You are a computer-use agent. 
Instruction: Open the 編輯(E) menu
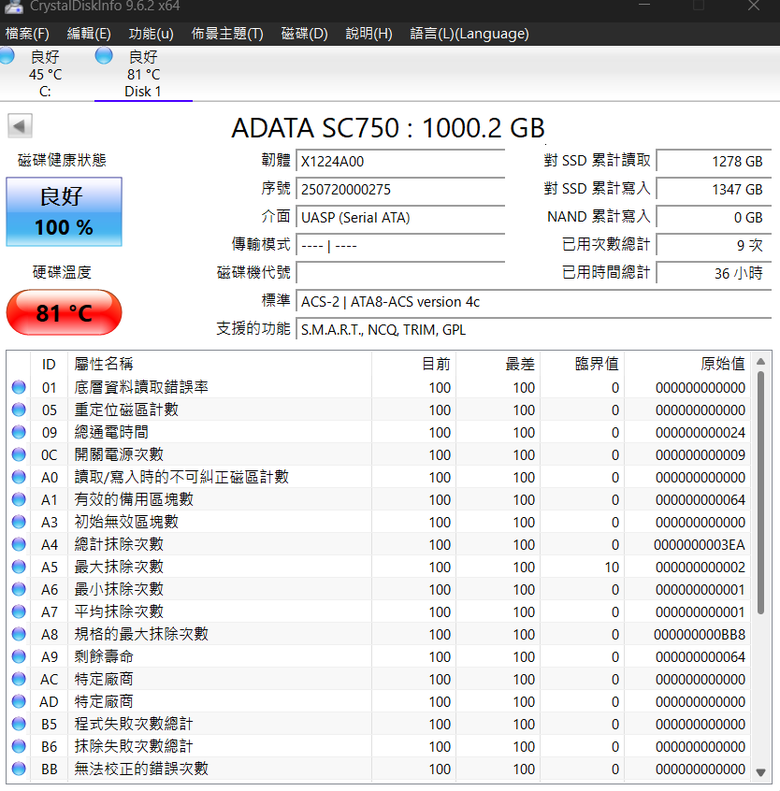(x=89, y=34)
